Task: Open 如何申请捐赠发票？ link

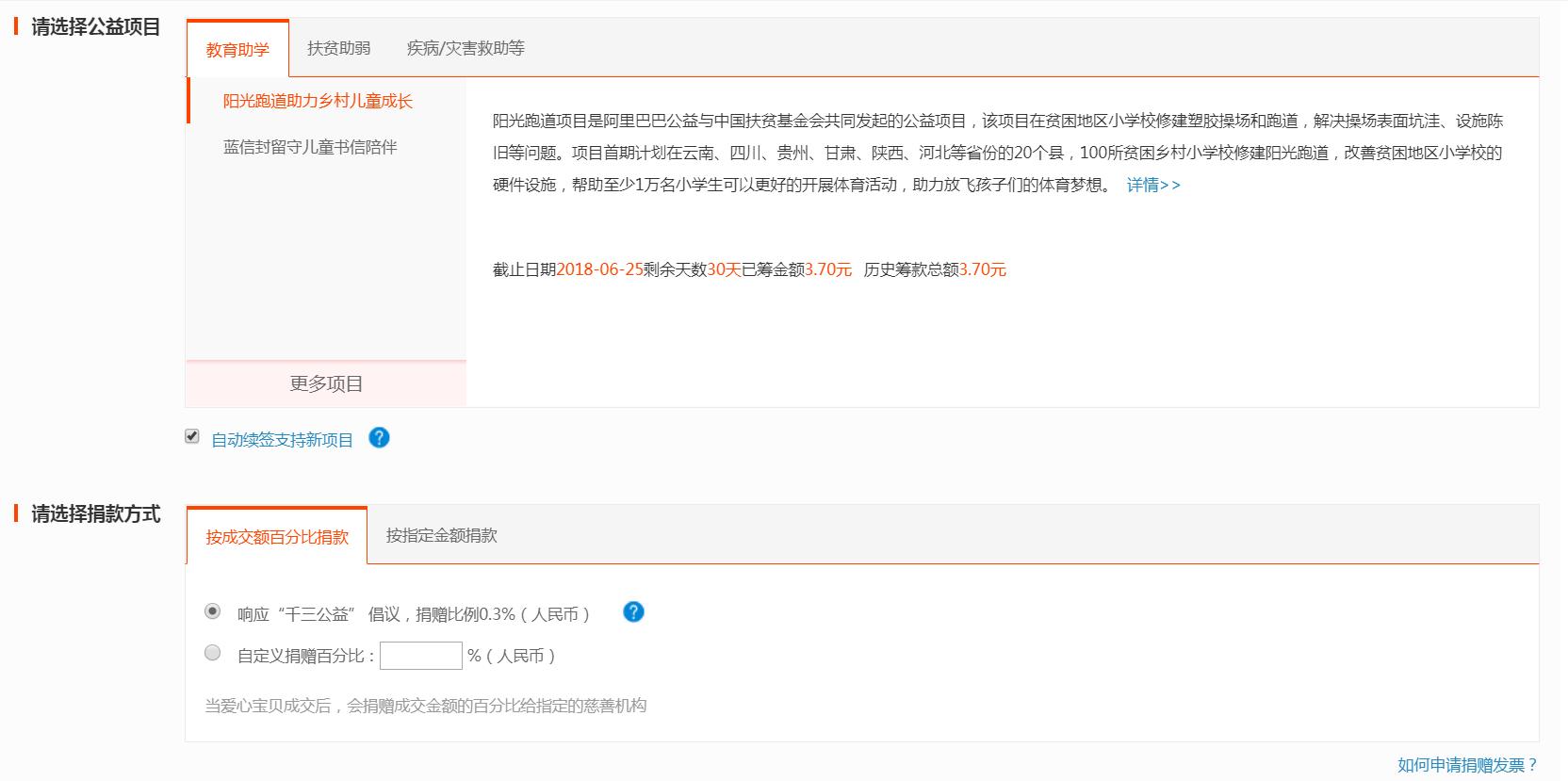Action: click(1467, 765)
